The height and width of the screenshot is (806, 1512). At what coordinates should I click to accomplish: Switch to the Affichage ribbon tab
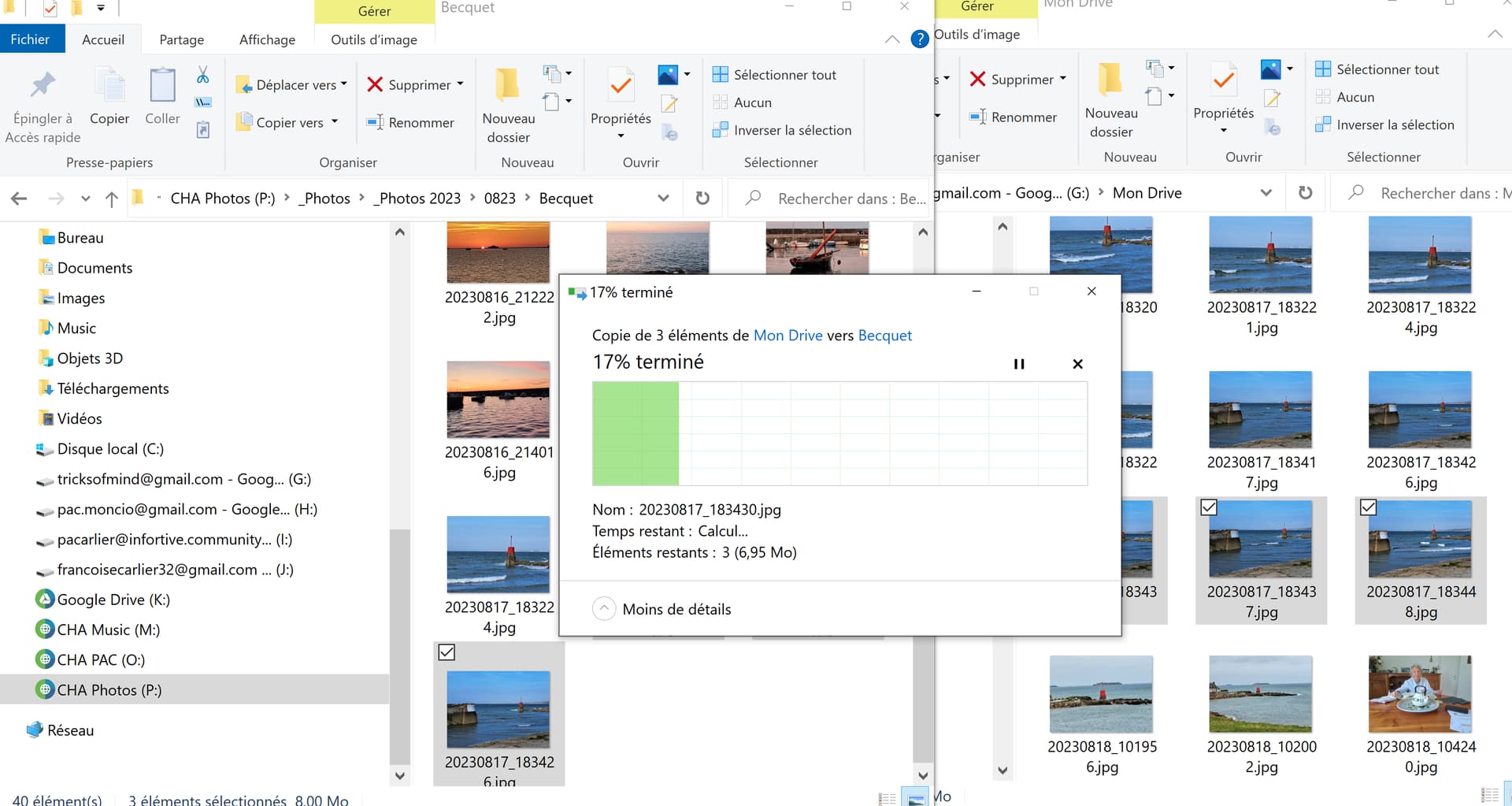(267, 39)
